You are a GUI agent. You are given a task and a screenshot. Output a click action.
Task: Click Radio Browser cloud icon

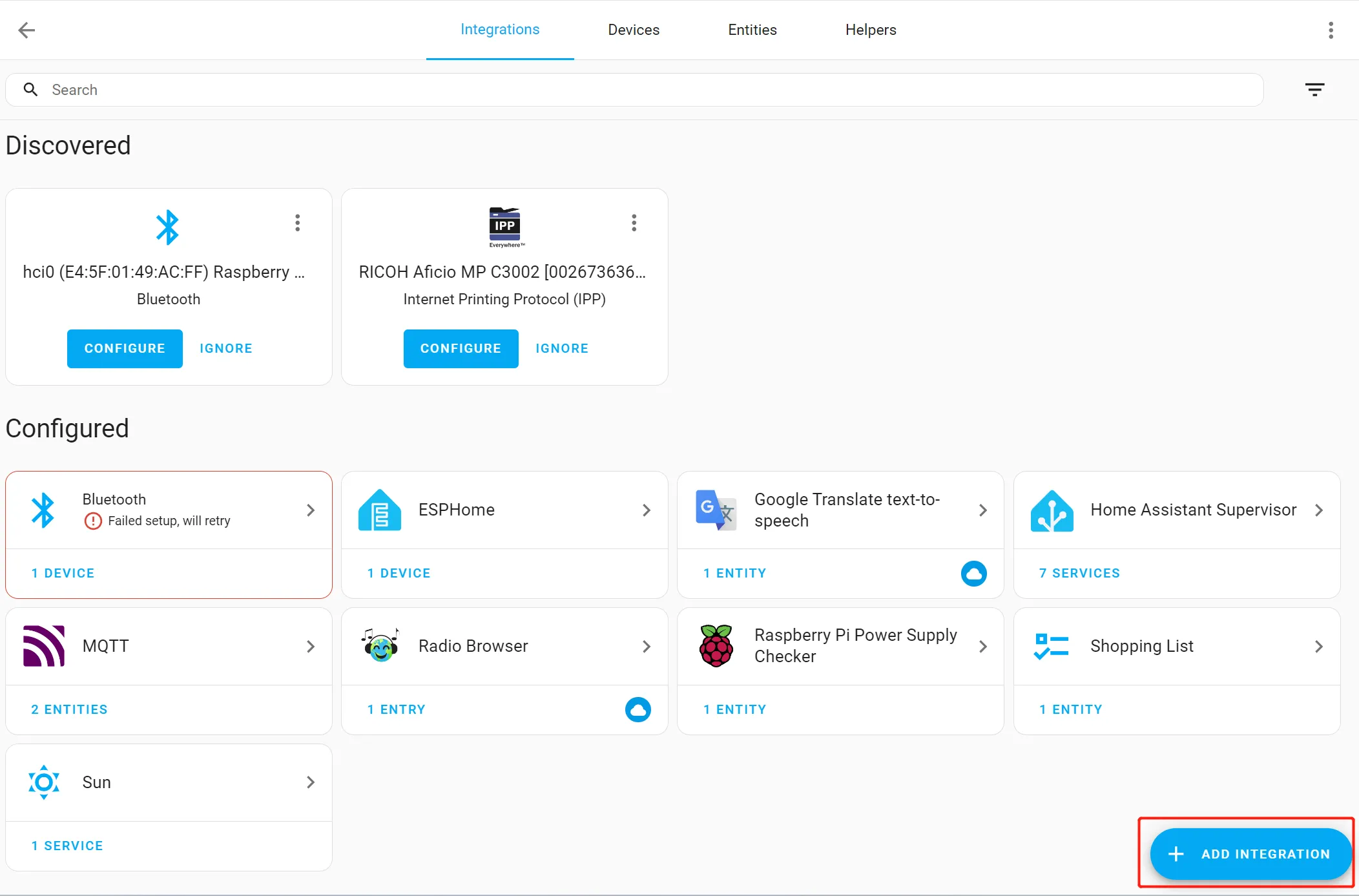pyautogui.click(x=638, y=709)
